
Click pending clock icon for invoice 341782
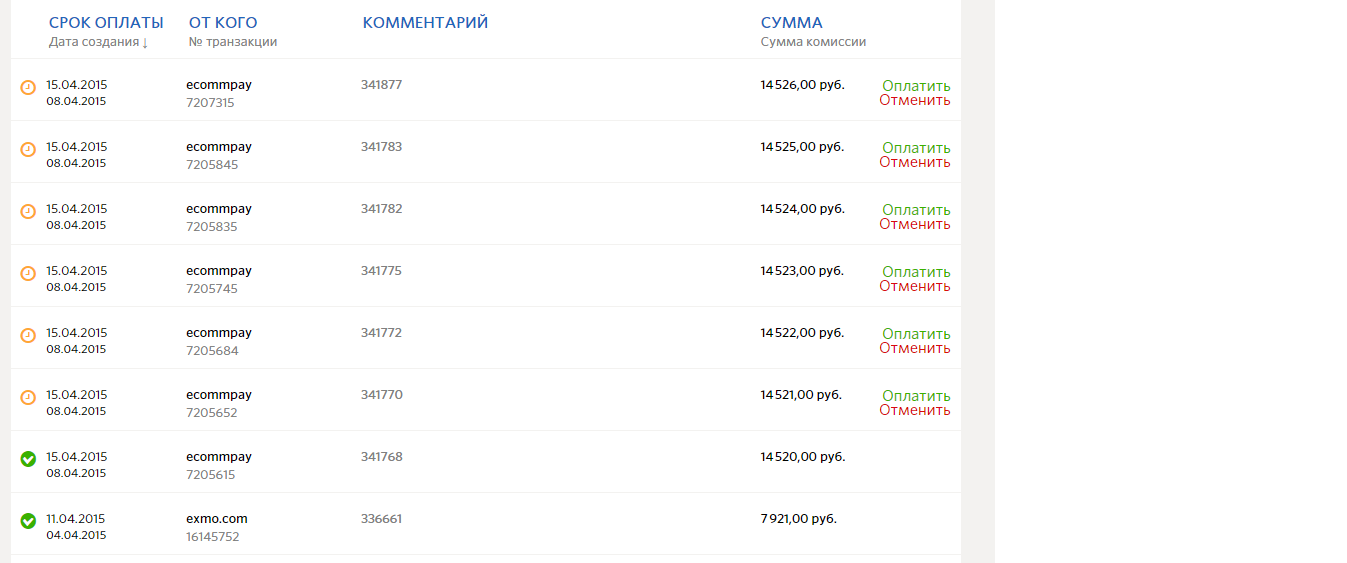coord(28,212)
